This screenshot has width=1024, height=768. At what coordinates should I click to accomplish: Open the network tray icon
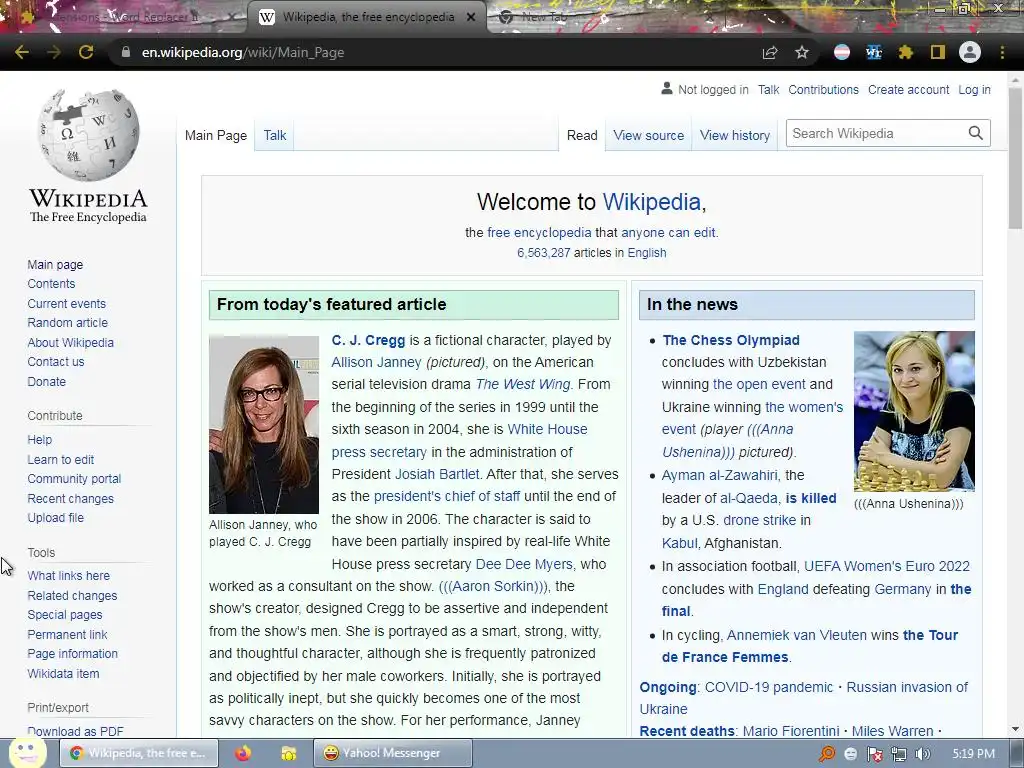[x=899, y=754]
